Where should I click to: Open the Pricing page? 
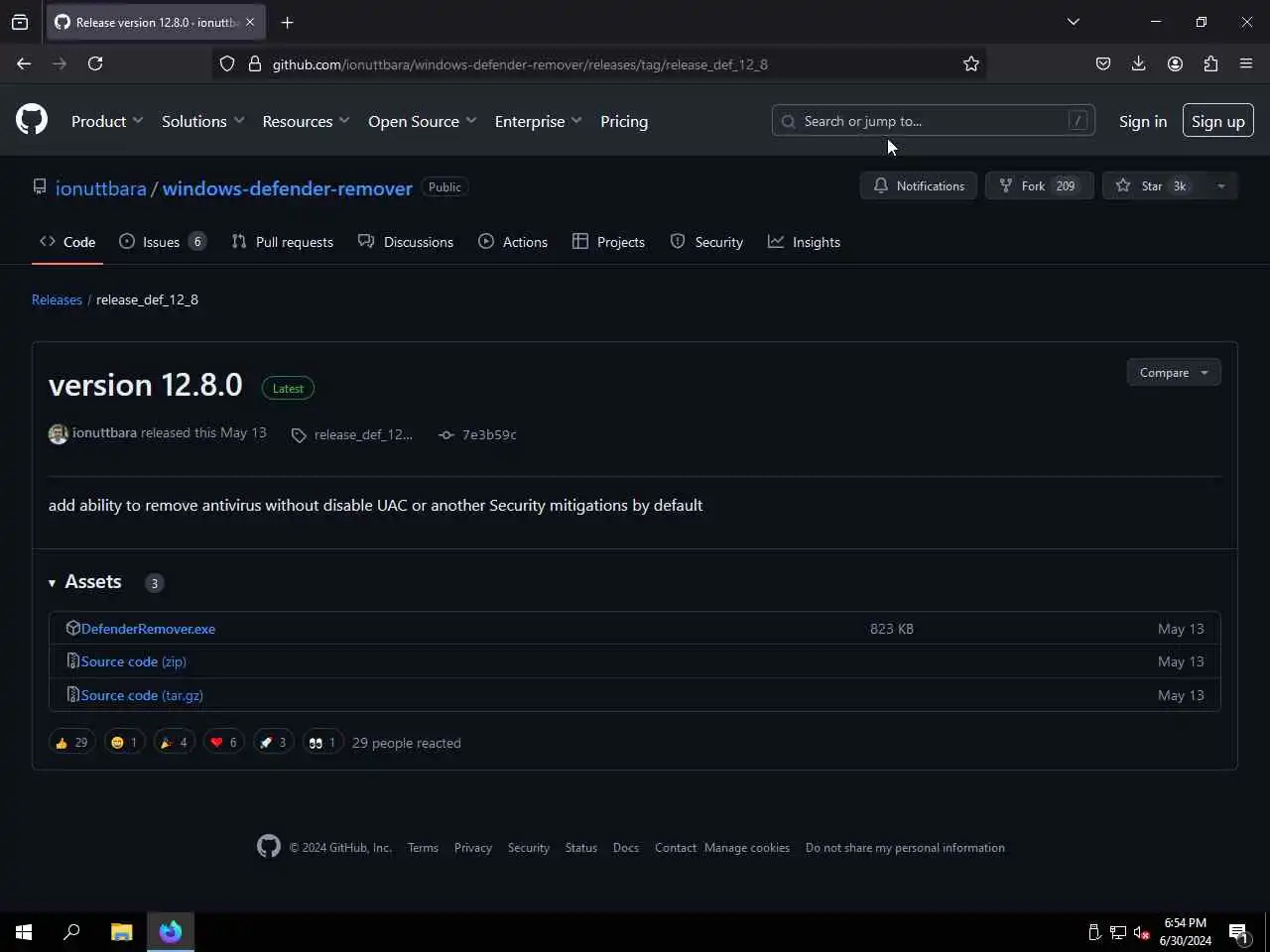click(x=624, y=121)
